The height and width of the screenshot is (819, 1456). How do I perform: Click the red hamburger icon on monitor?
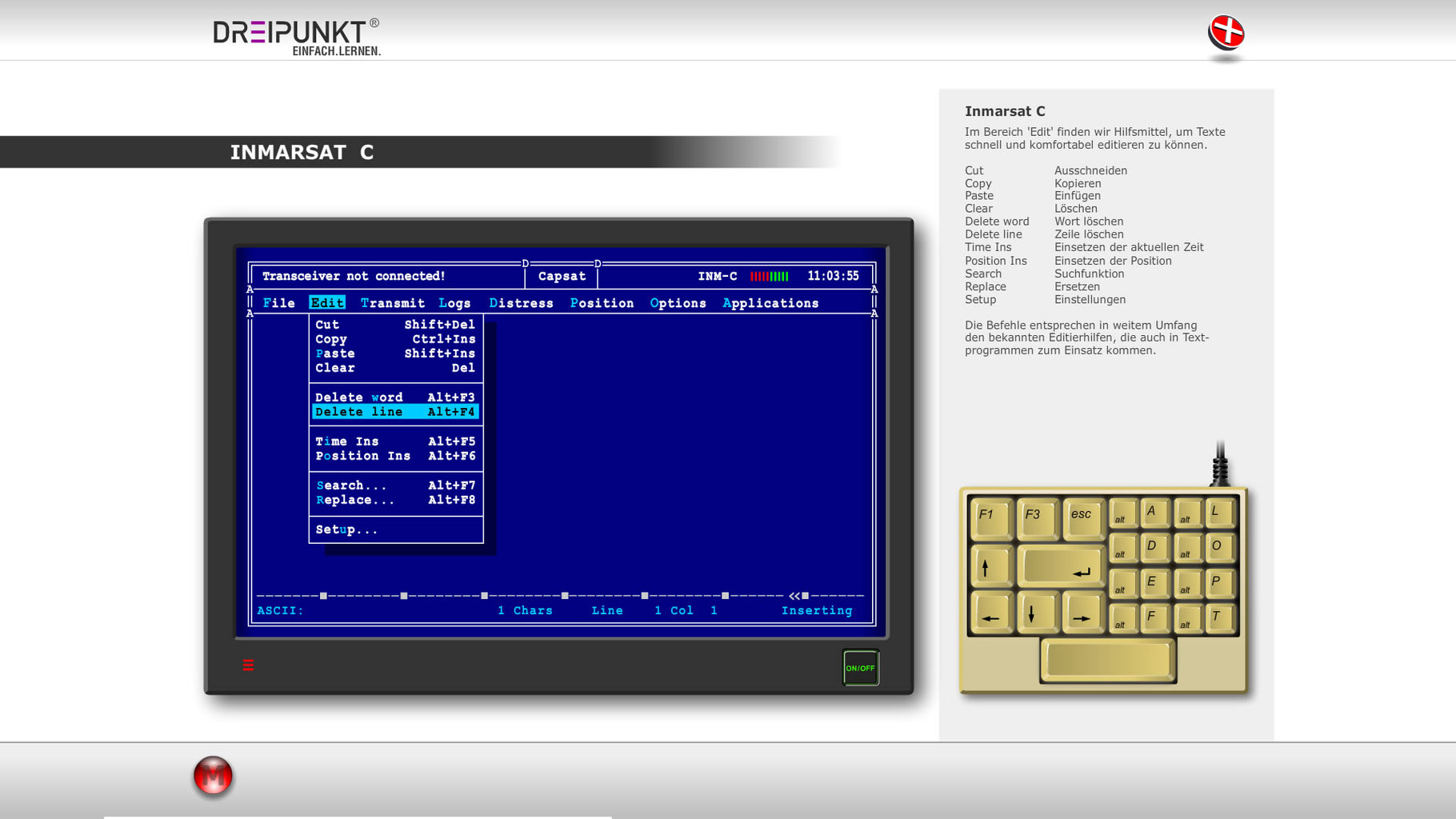click(x=248, y=665)
